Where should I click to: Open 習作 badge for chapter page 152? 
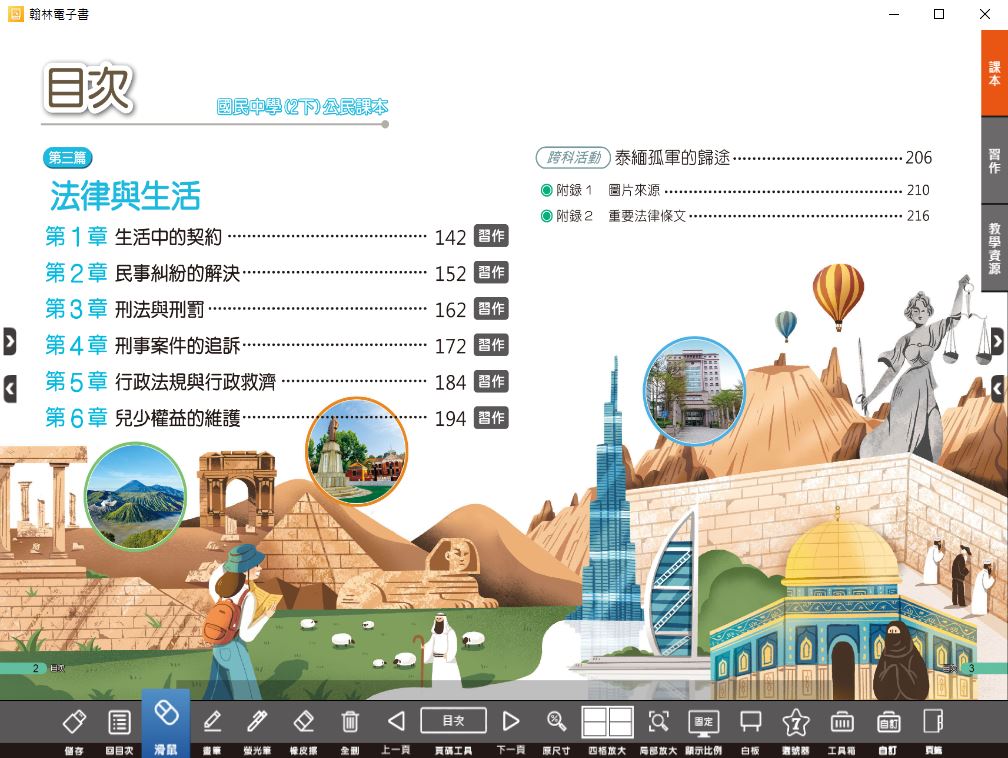(491, 272)
